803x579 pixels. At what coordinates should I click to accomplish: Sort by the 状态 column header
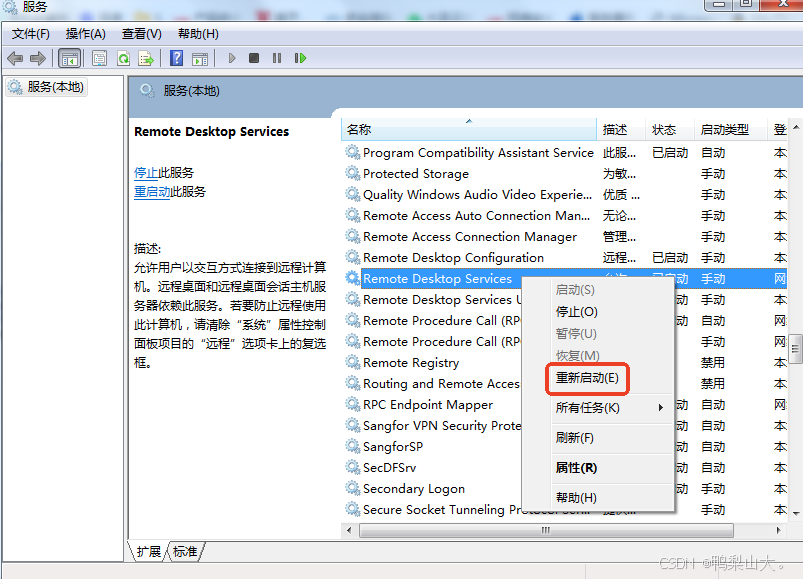670,130
